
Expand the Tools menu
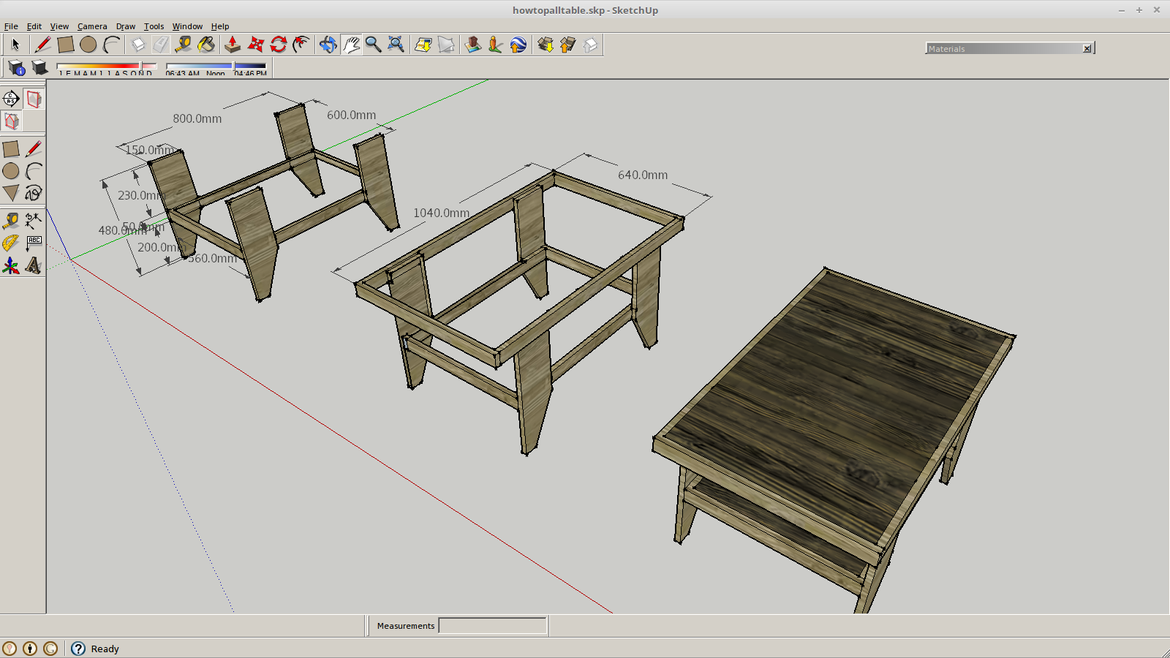154,26
